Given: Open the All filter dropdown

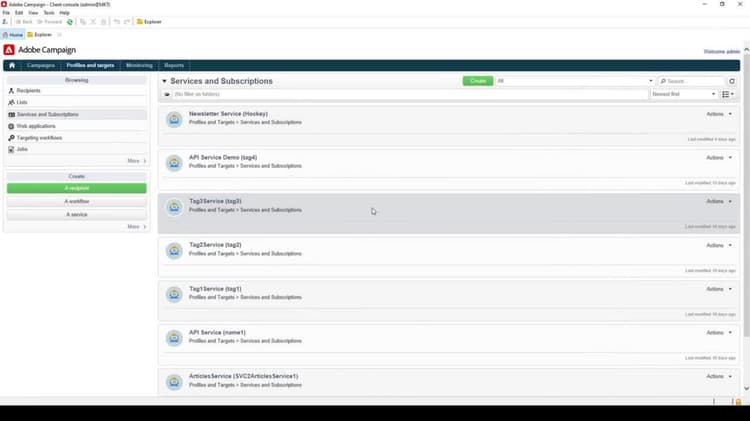Looking at the screenshot, I should coord(574,81).
